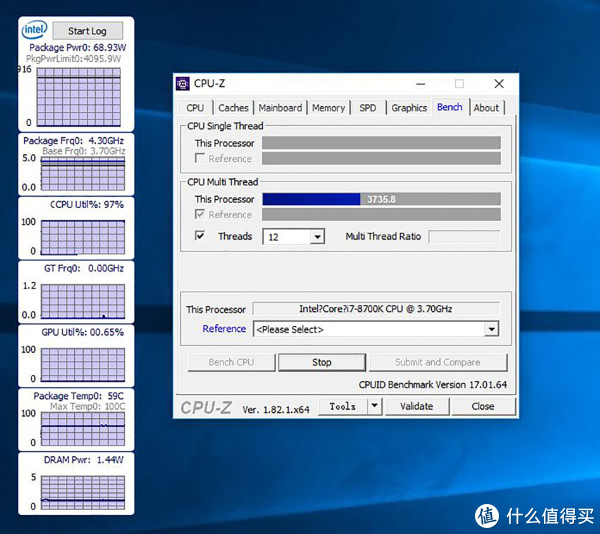The height and width of the screenshot is (534, 600).
Task: Uncheck the Threads checkbox
Action: 200,235
